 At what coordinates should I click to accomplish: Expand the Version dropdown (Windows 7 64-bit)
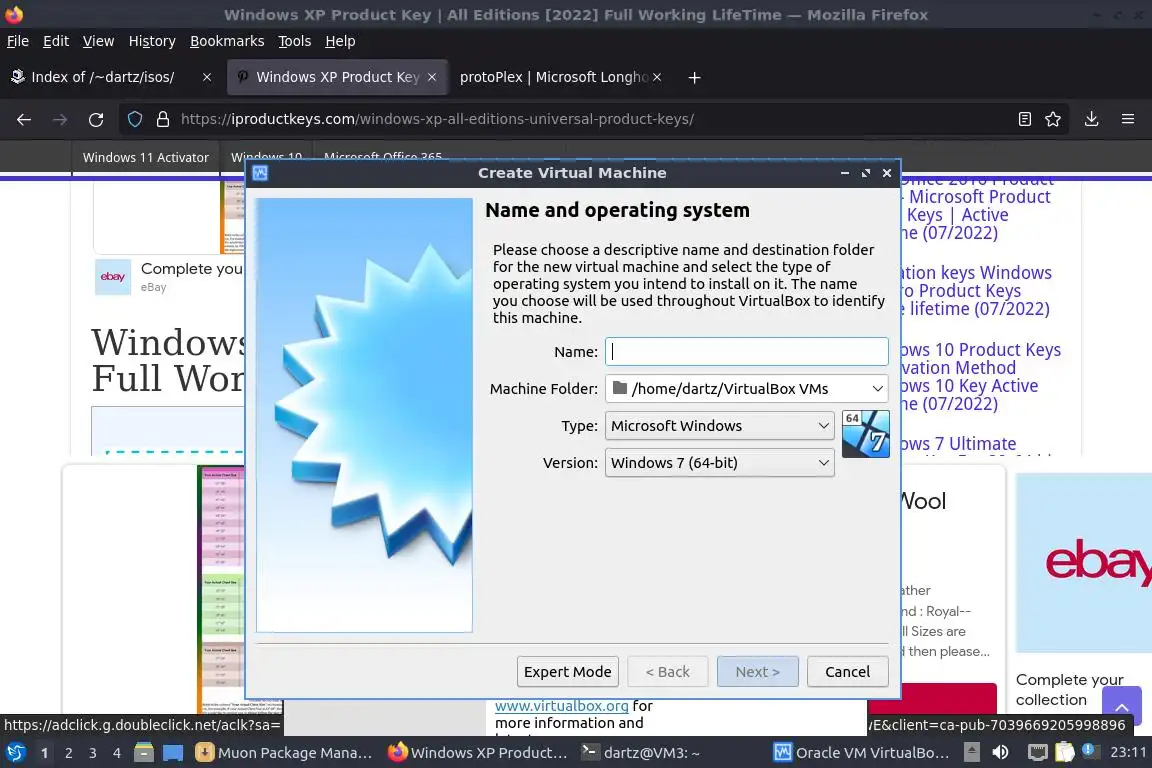point(719,463)
